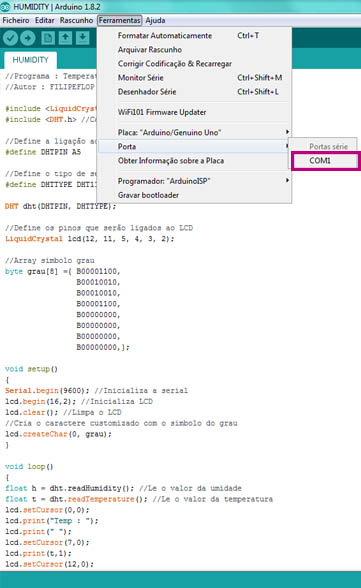This screenshot has height=588, width=361.
Task: Click the "void loop()" code line
Action: tap(29, 466)
